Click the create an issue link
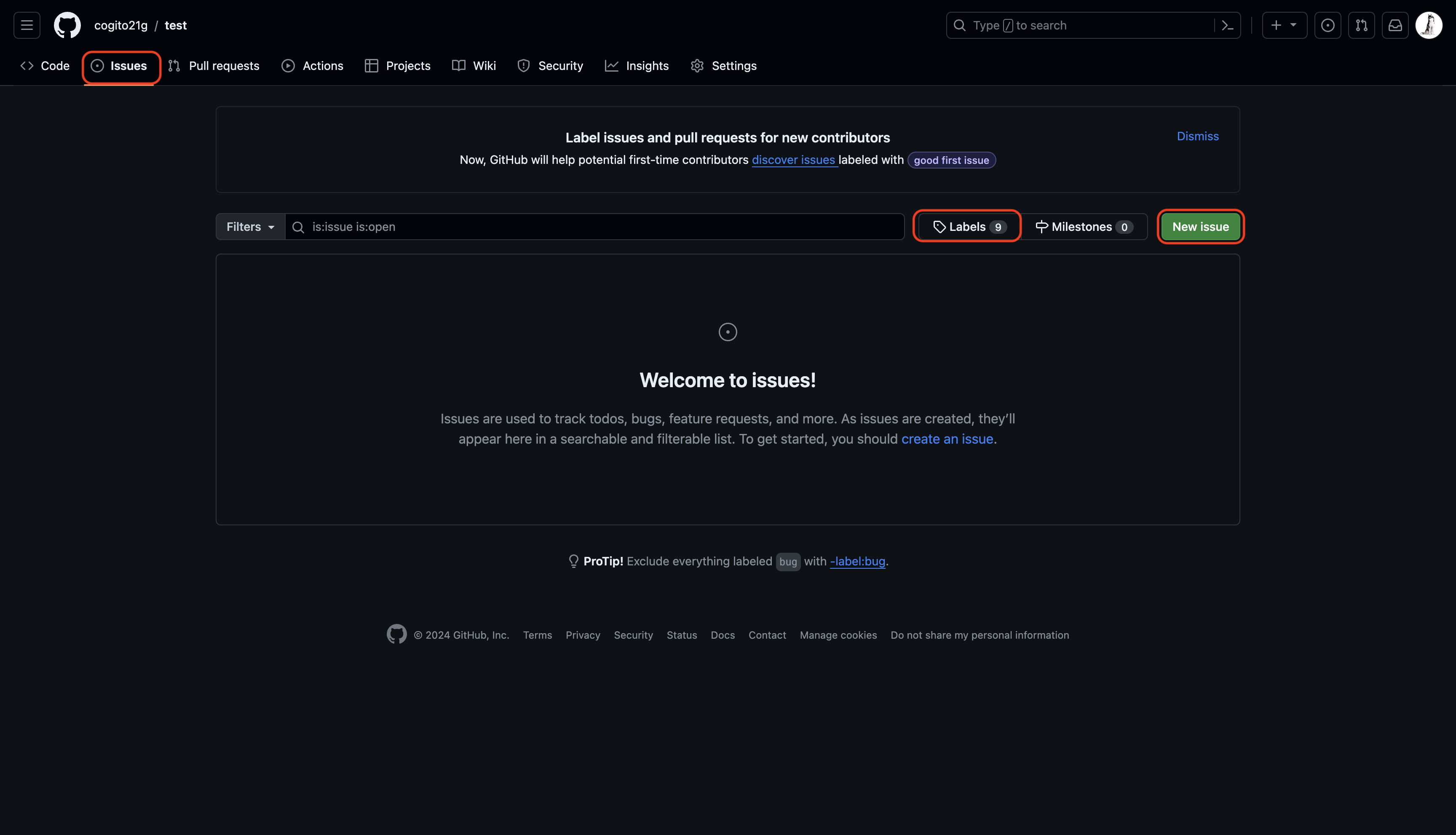The image size is (1456, 835). [947, 439]
